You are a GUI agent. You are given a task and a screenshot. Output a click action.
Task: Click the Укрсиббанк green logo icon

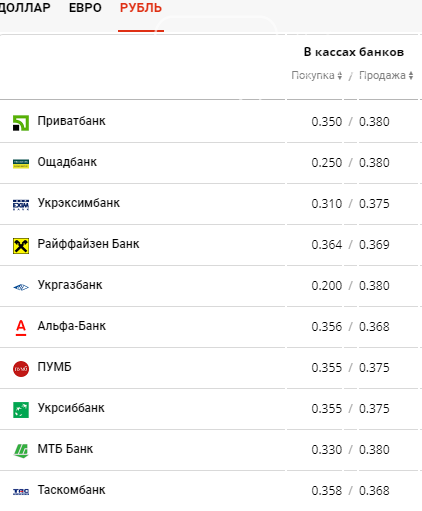click(21, 410)
